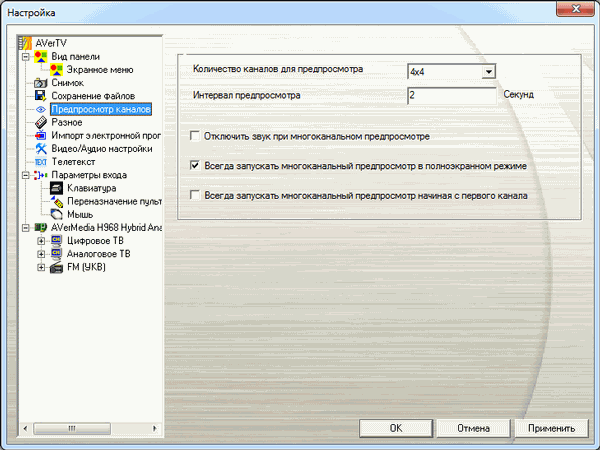Click the Интервал предпросмотра input field
Screen dimensions: 600x450
pos(452,95)
